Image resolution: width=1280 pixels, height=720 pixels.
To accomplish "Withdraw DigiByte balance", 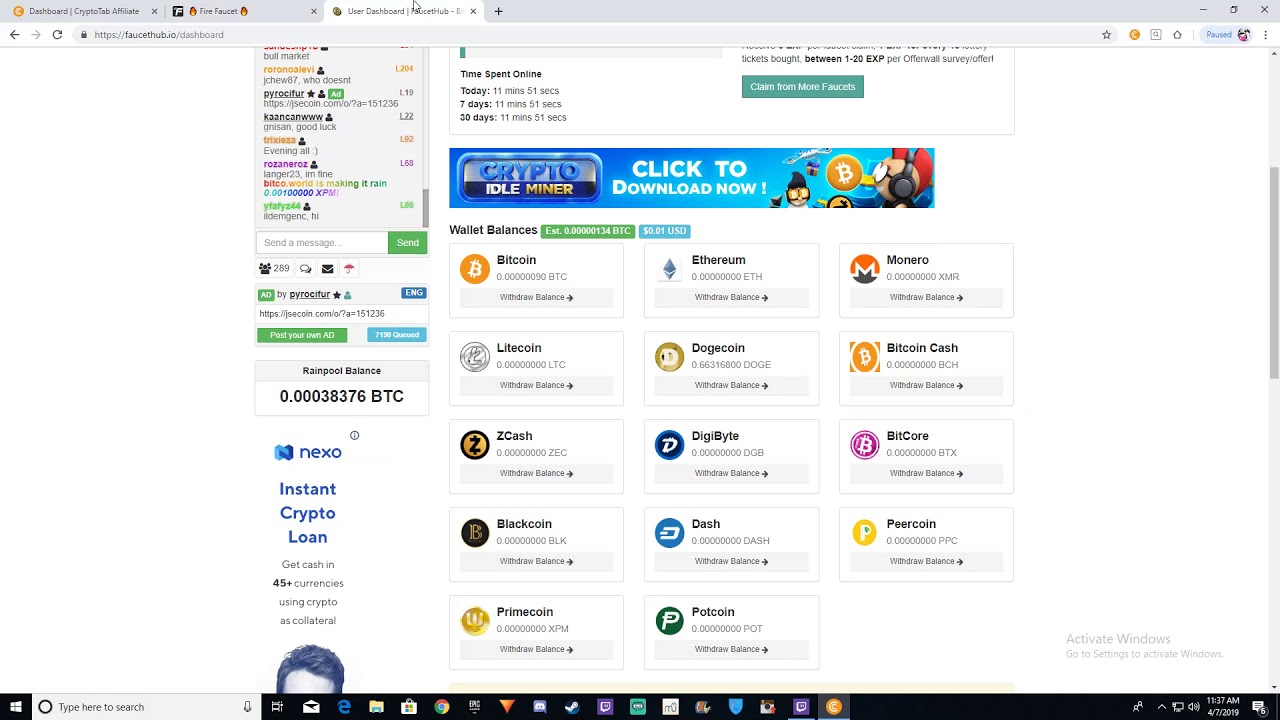I will click(731, 473).
